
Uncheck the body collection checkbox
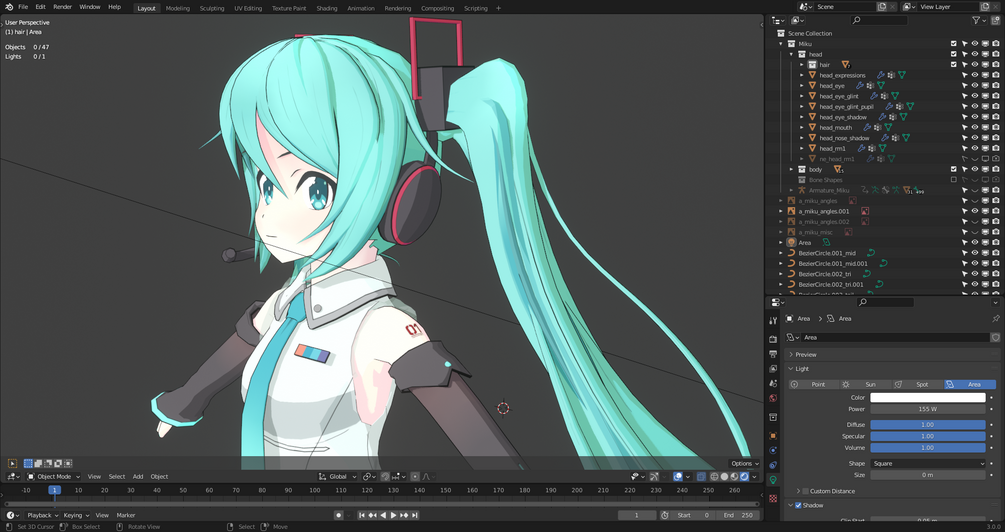click(x=954, y=170)
